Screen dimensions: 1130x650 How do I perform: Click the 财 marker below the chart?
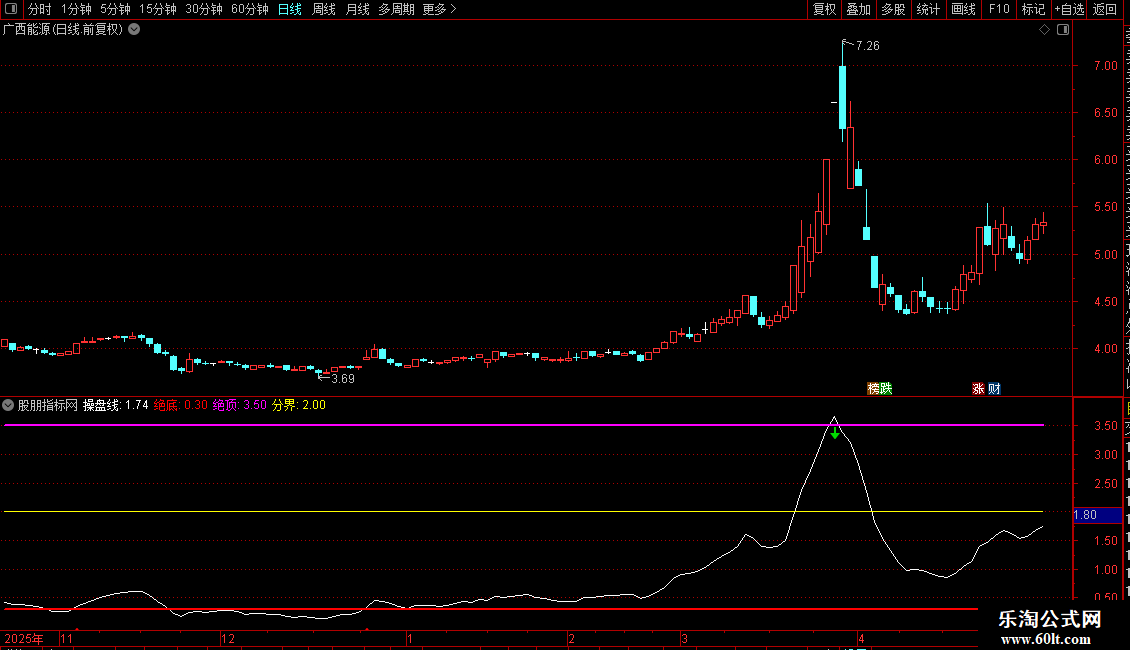(995, 388)
